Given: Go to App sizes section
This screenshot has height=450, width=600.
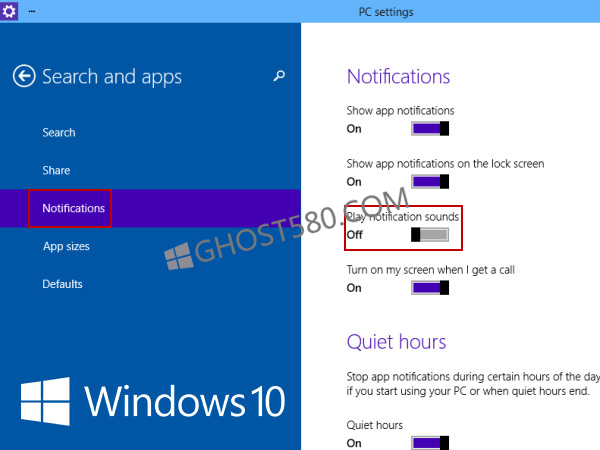Looking at the screenshot, I should tap(66, 246).
